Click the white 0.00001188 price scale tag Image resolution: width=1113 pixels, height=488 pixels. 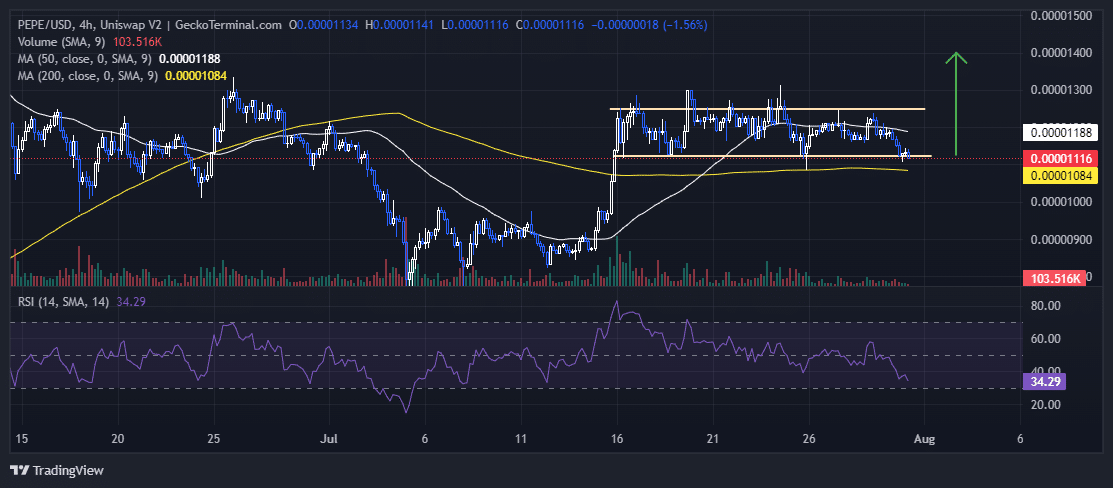point(1060,132)
